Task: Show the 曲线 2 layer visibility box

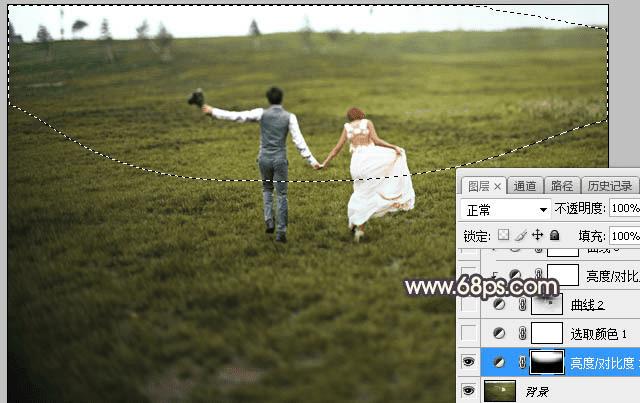Action: coord(469,305)
